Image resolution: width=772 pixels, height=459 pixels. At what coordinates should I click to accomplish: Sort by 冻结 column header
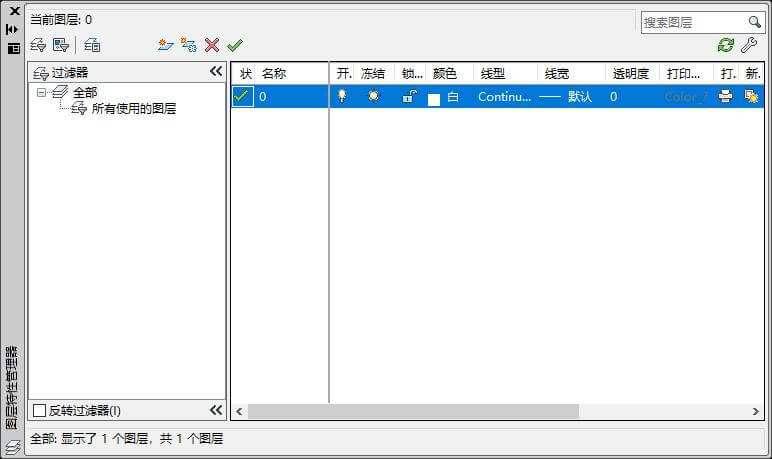pyautogui.click(x=374, y=73)
